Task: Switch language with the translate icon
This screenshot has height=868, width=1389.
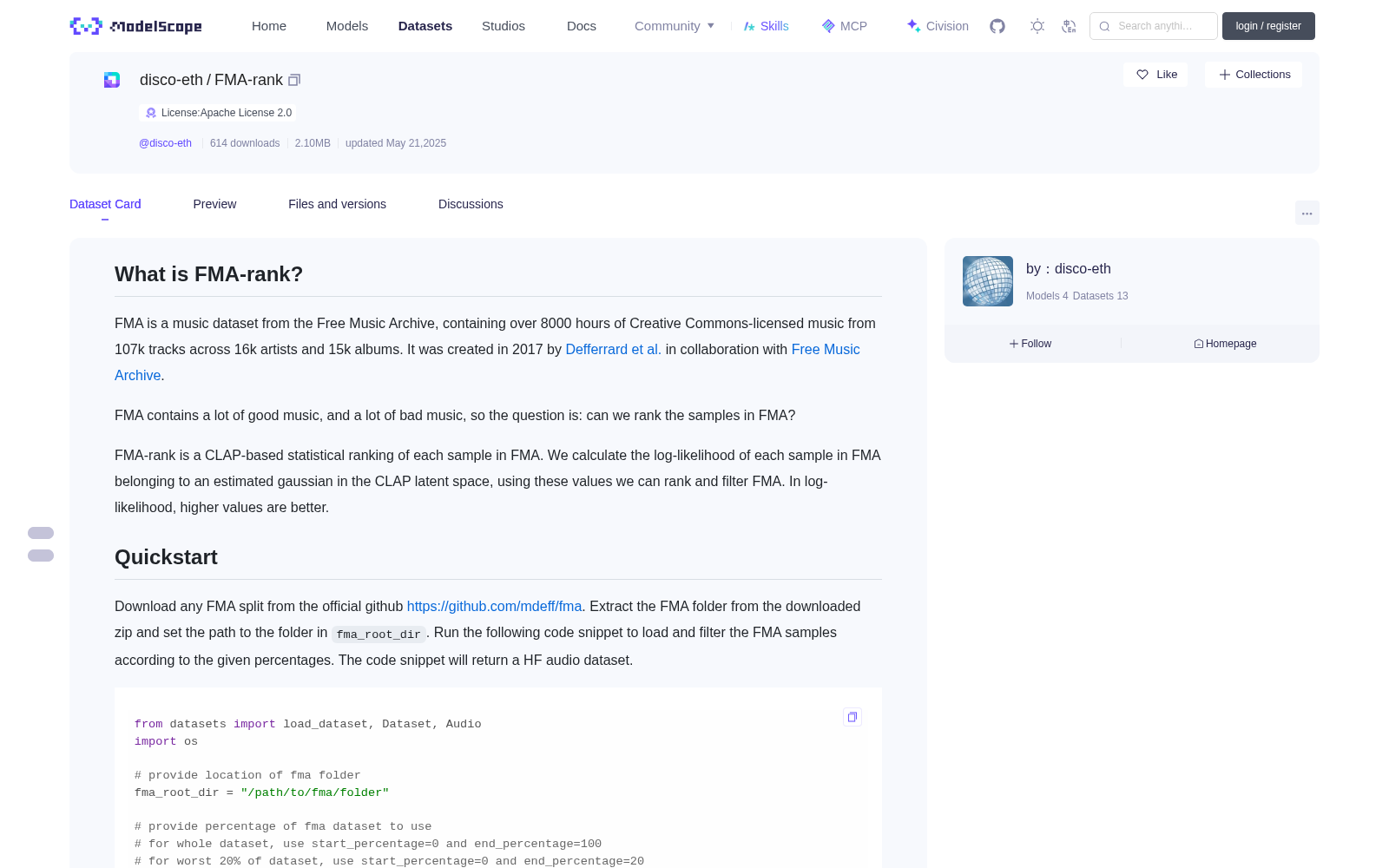Action: tap(1069, 26)
